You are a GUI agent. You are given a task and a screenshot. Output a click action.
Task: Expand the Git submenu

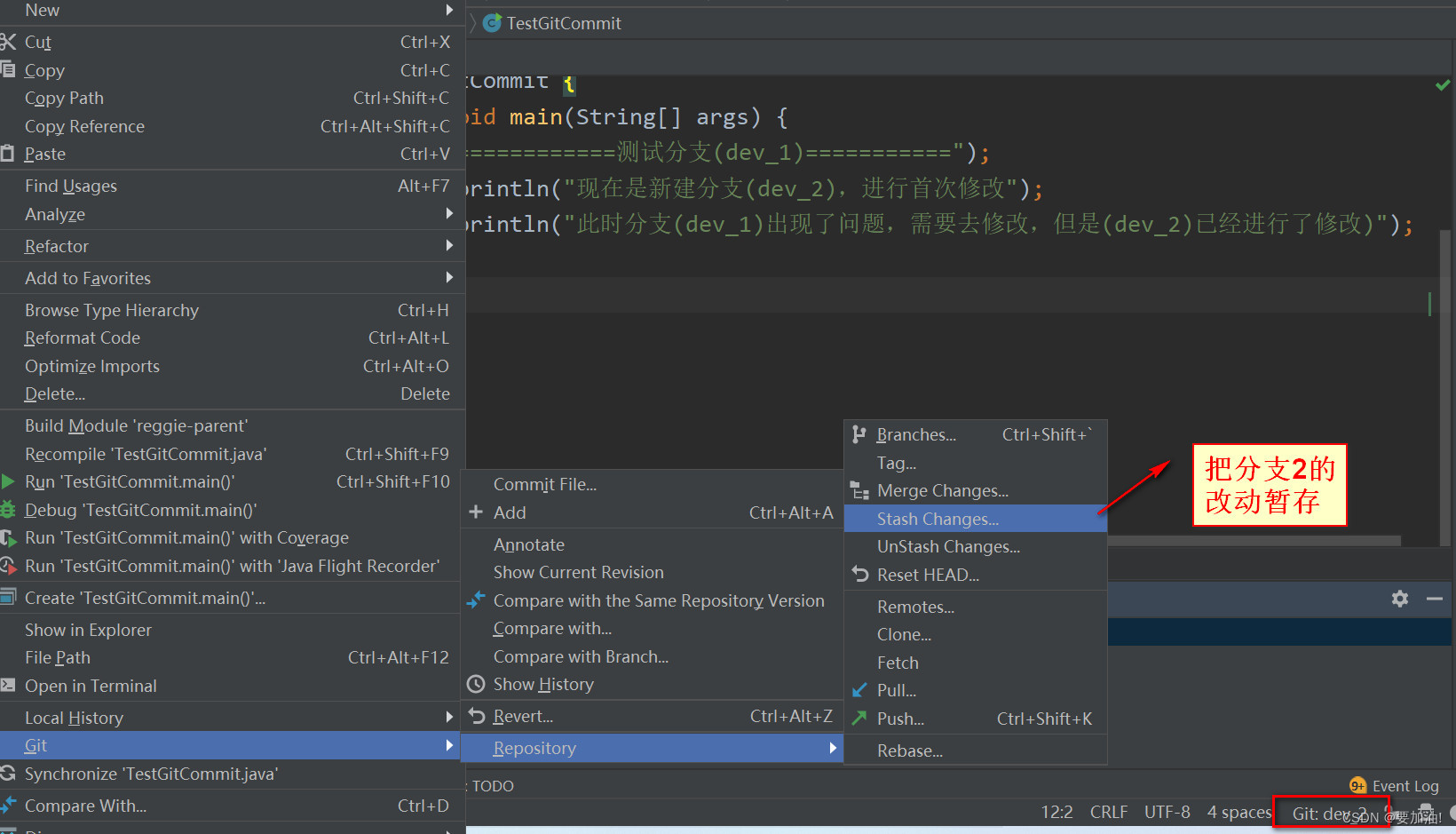tap(449, 745)
